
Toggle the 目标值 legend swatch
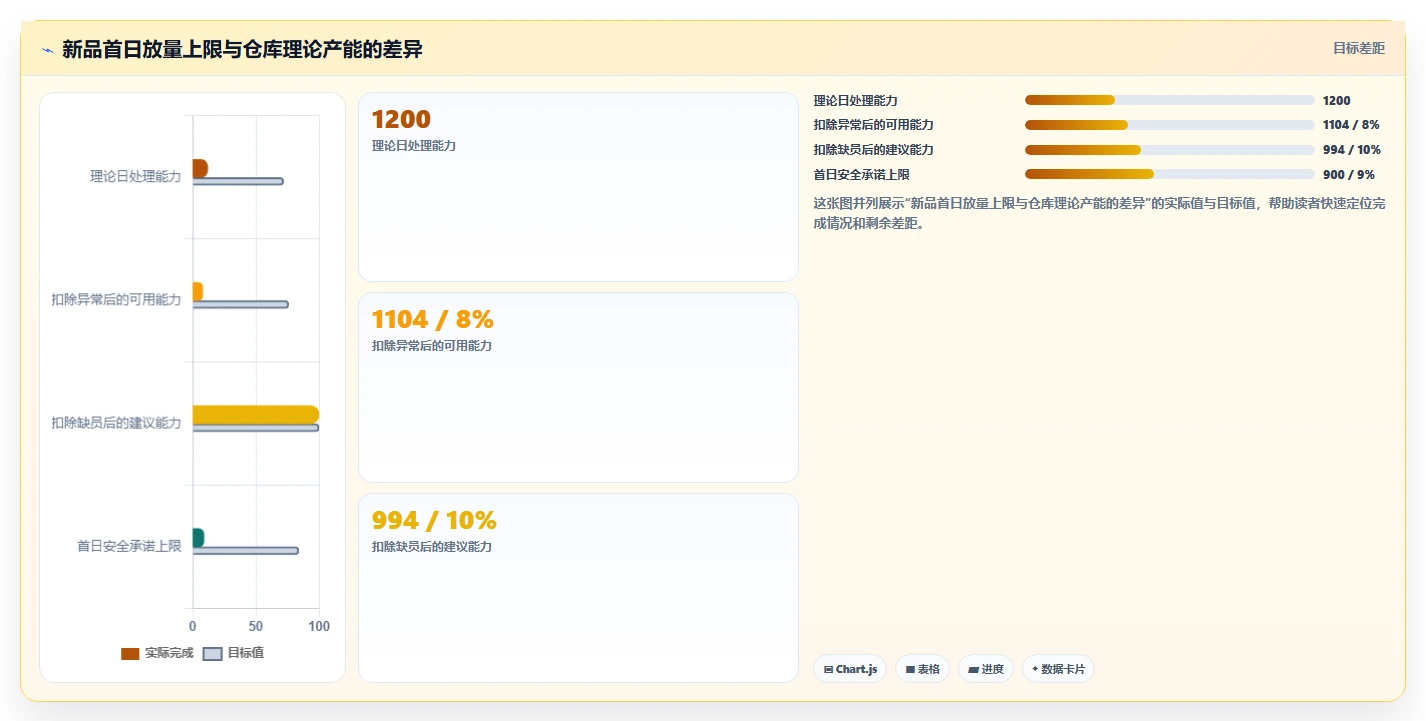pos(212,653)
